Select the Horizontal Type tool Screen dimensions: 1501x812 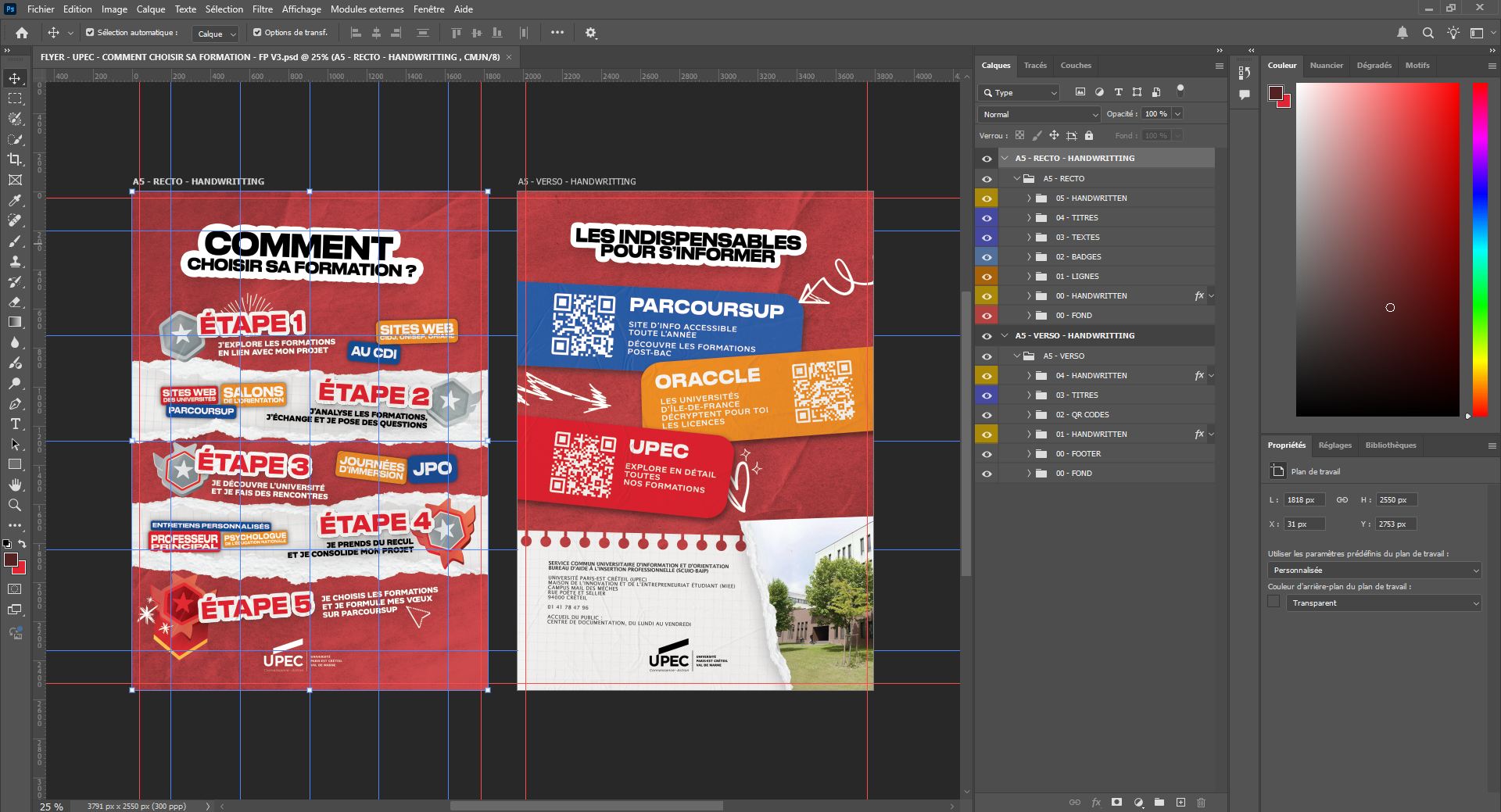click(x=15, y=424)
